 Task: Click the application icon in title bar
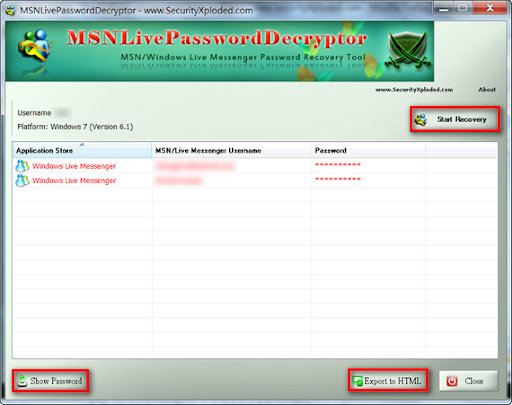click(x=11, y=10)
